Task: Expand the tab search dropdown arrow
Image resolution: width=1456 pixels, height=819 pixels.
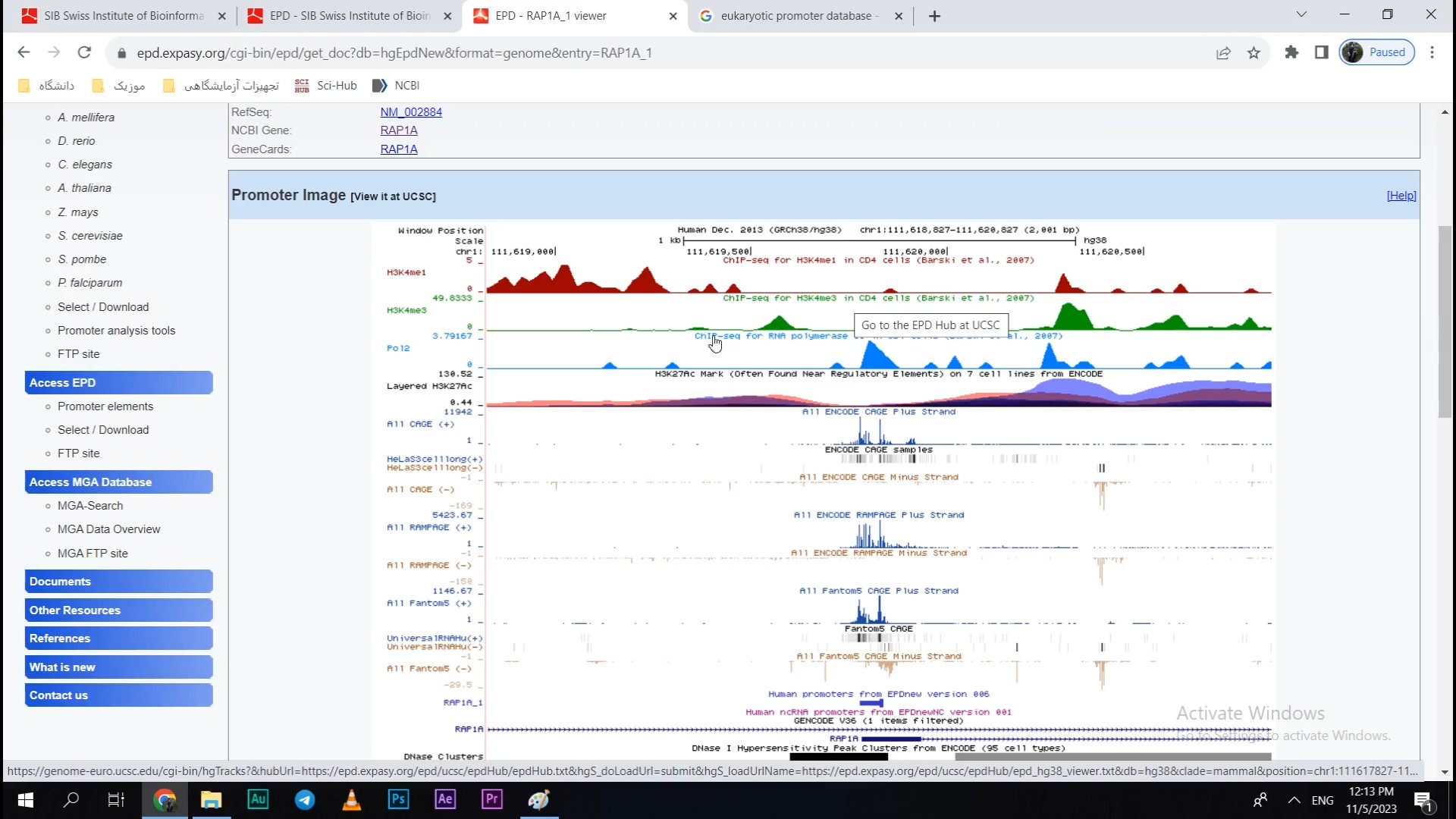Action: (x=1301, y=14)
